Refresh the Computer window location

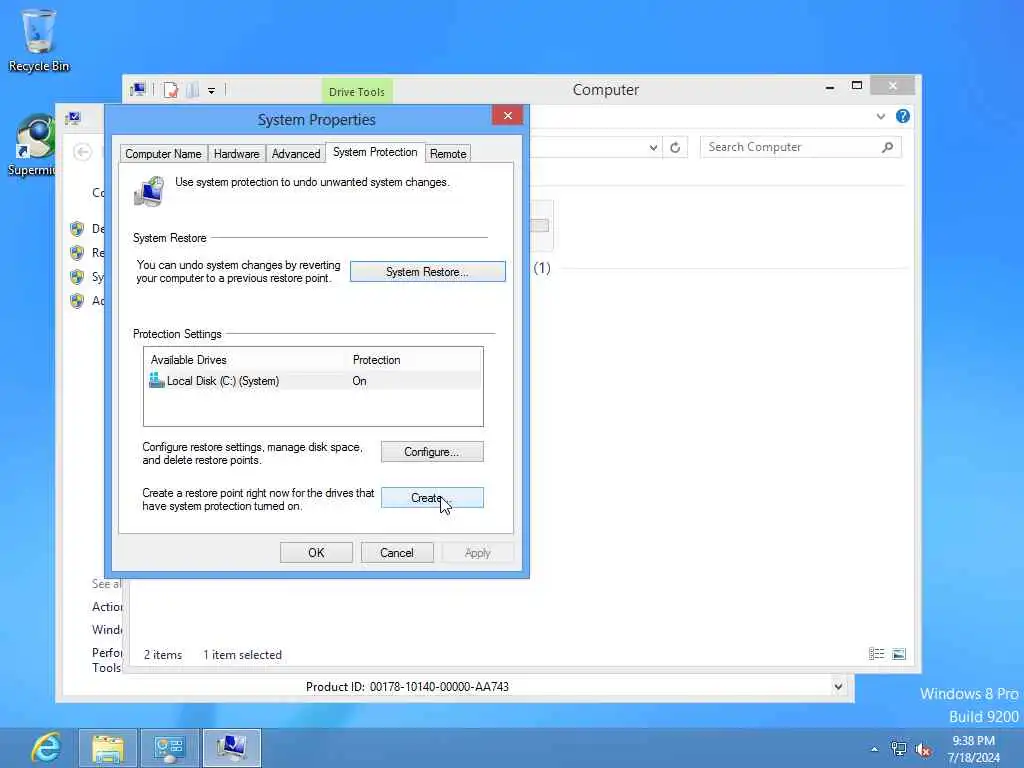point(675,148)
